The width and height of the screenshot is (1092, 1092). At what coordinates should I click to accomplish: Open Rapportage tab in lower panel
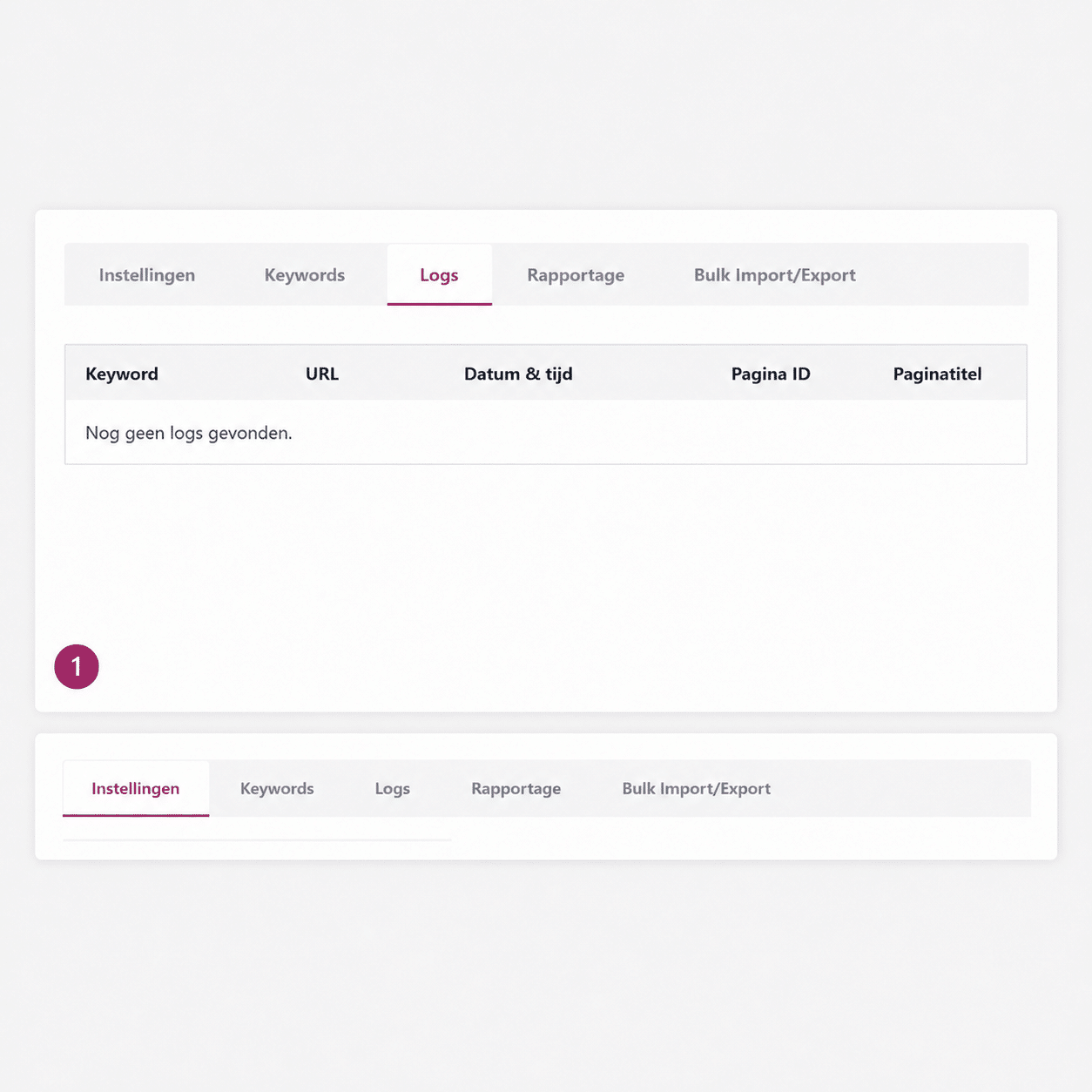(x=516, y=789)
